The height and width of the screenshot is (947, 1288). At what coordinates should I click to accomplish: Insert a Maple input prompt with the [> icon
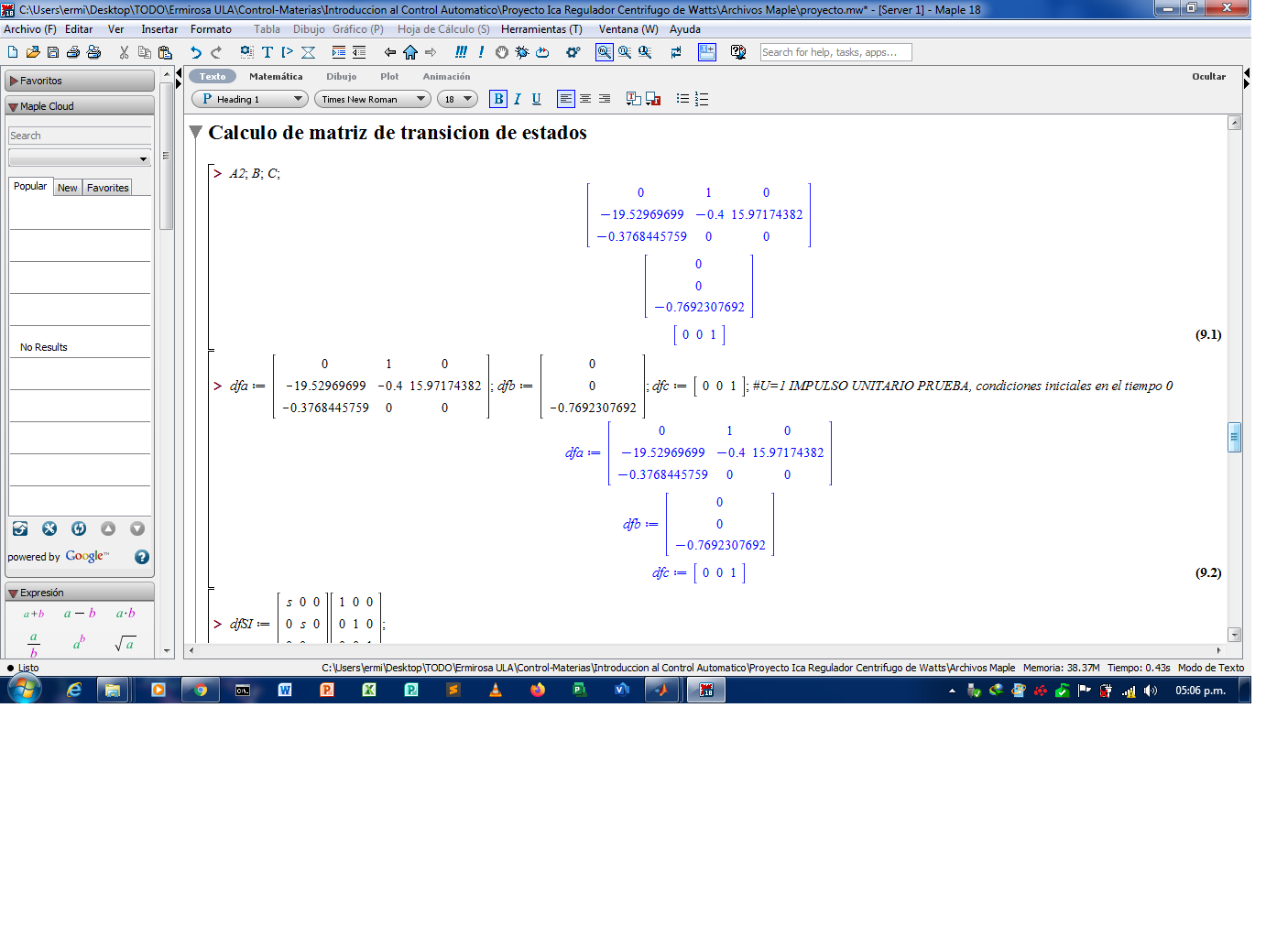(288, 52)
